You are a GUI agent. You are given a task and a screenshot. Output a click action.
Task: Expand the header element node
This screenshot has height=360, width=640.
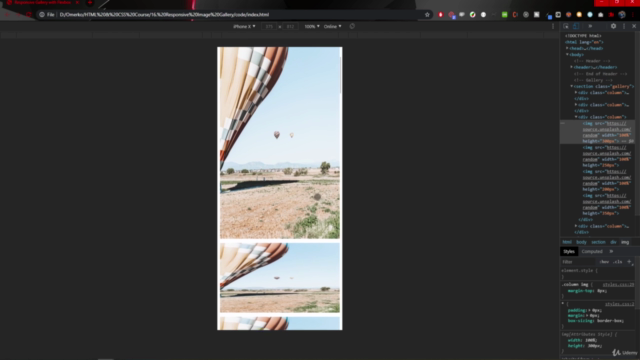571,67
